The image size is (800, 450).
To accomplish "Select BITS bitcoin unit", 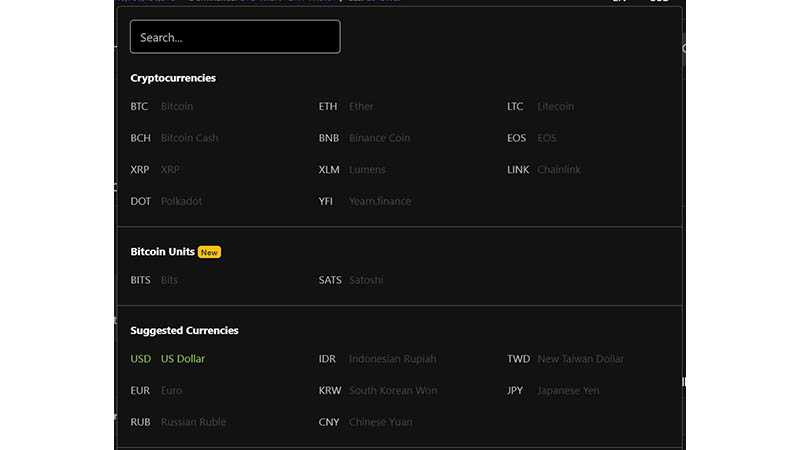I will tap(154, 280).
